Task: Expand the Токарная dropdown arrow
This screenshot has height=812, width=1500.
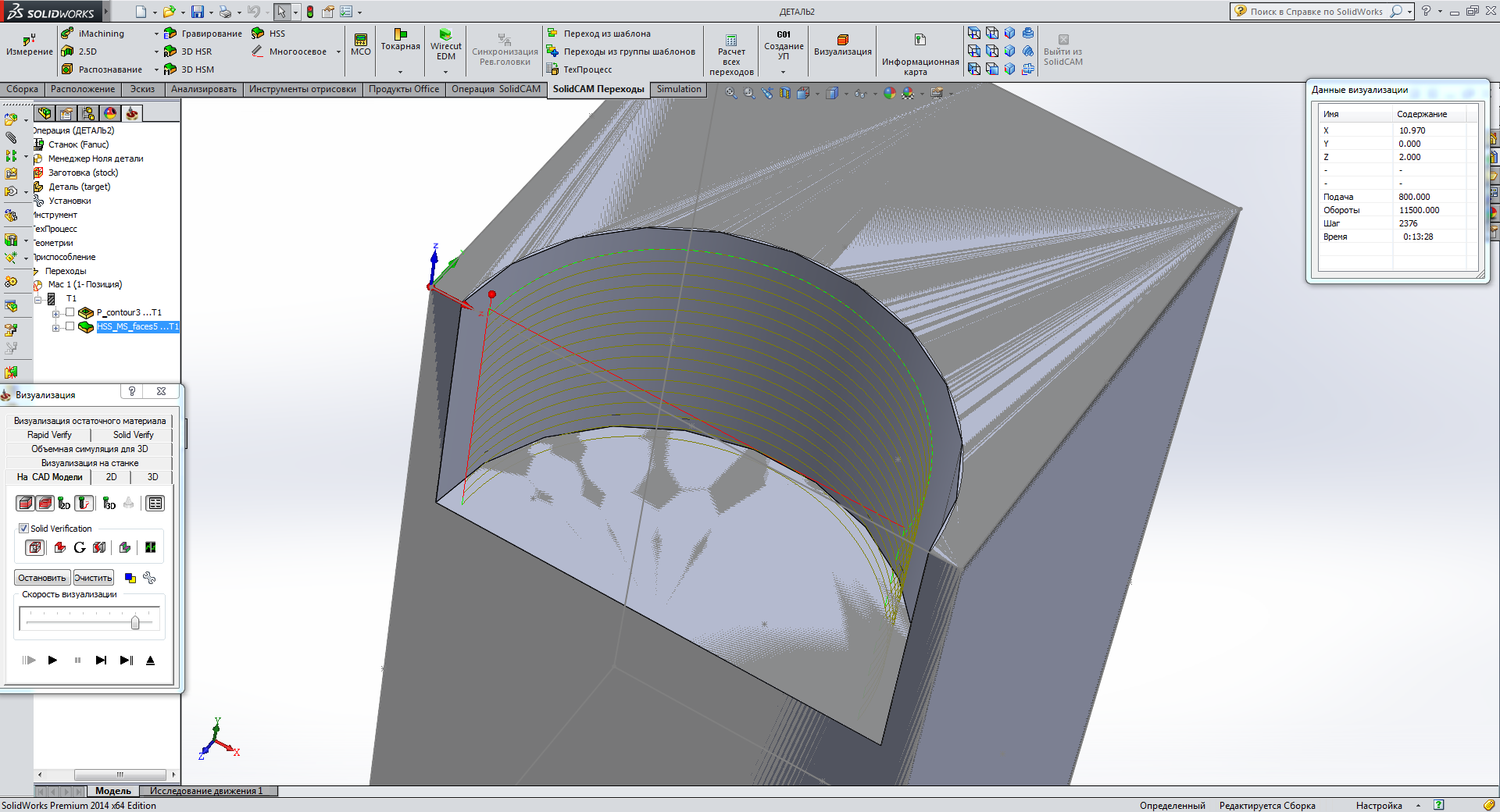Action: (401, 72)
